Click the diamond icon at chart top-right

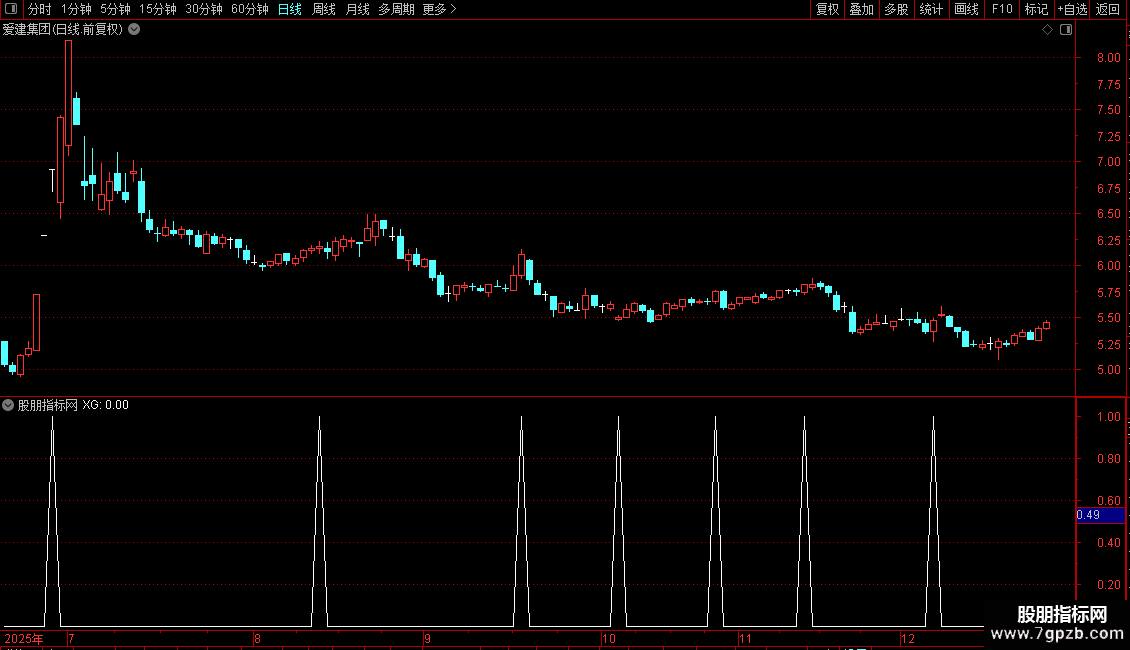pos(1048,30)
